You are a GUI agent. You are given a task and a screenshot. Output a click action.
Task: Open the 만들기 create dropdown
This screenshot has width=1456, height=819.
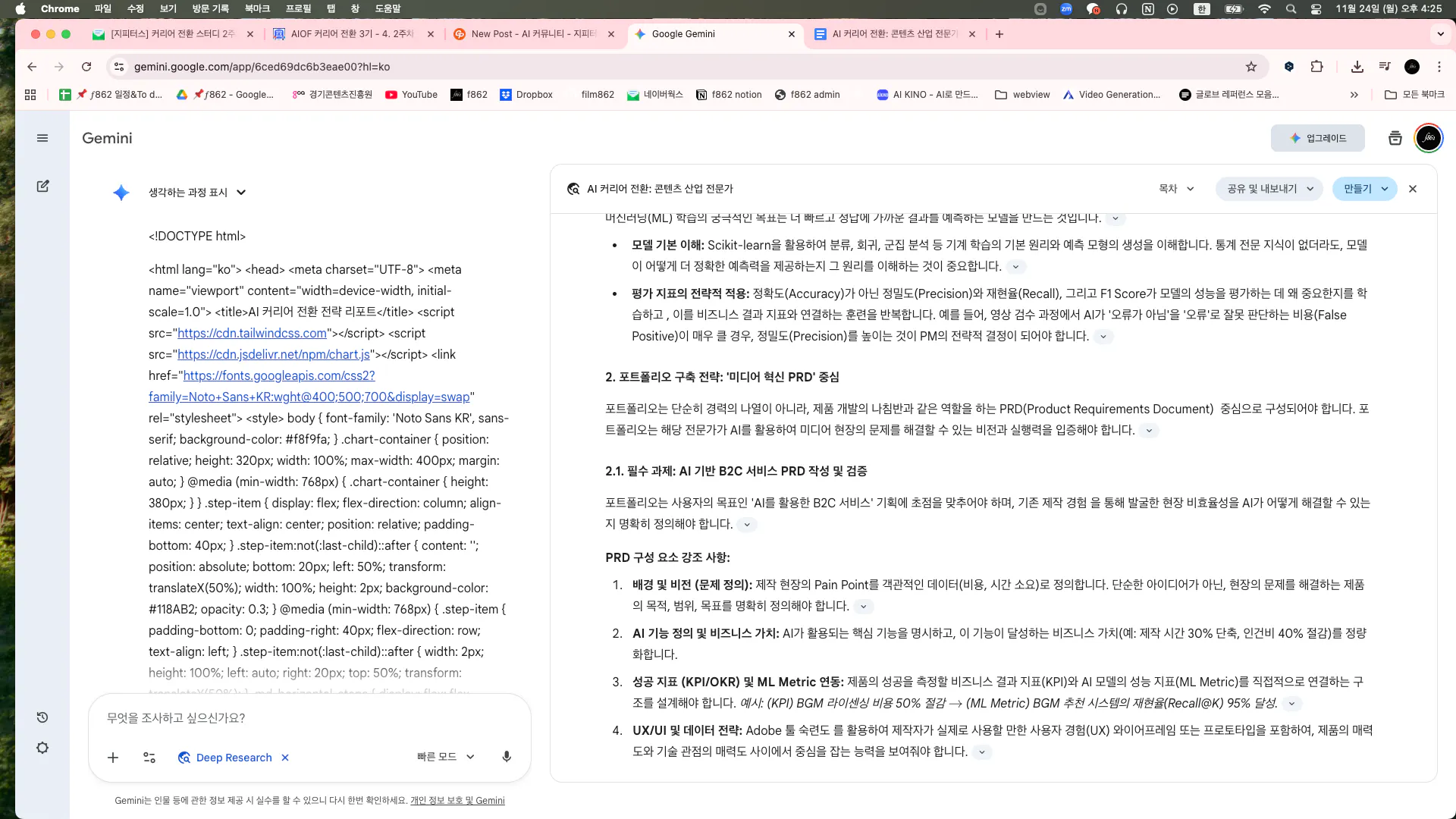pyautogui.click(x=1364, y=189)
